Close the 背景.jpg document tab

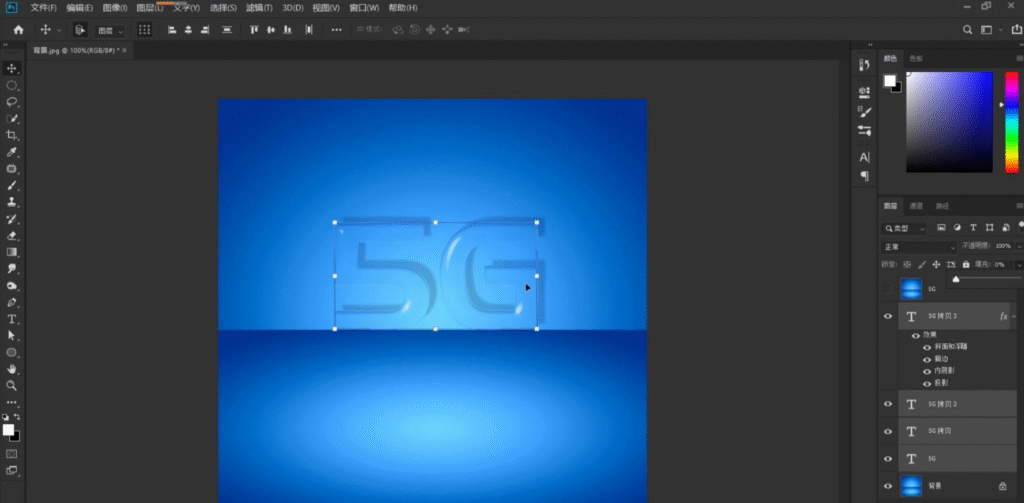[x=124, y=50]
